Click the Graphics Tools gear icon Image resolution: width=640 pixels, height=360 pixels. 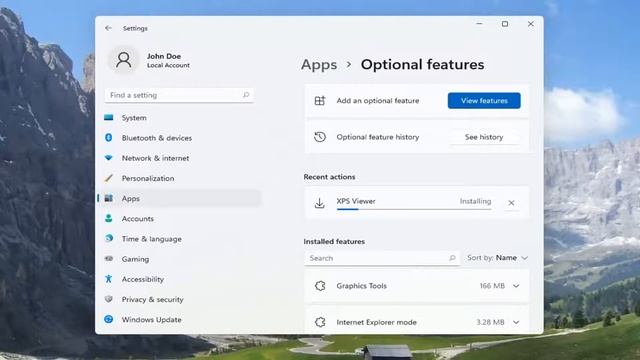320,286
